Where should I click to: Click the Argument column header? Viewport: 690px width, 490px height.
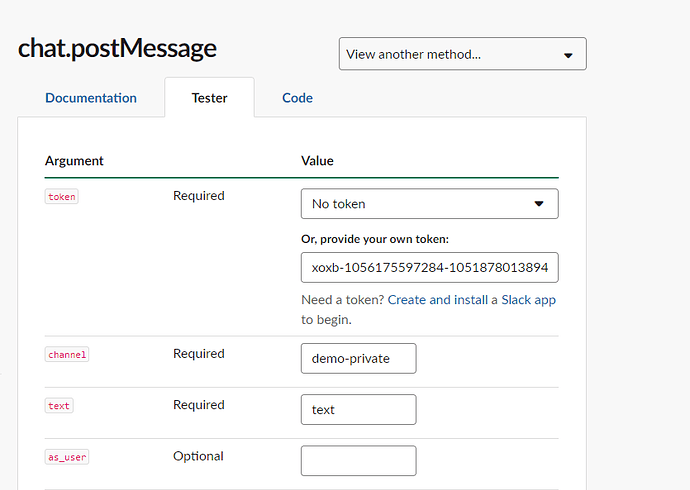pyautogui.click(x=74, y=161)
